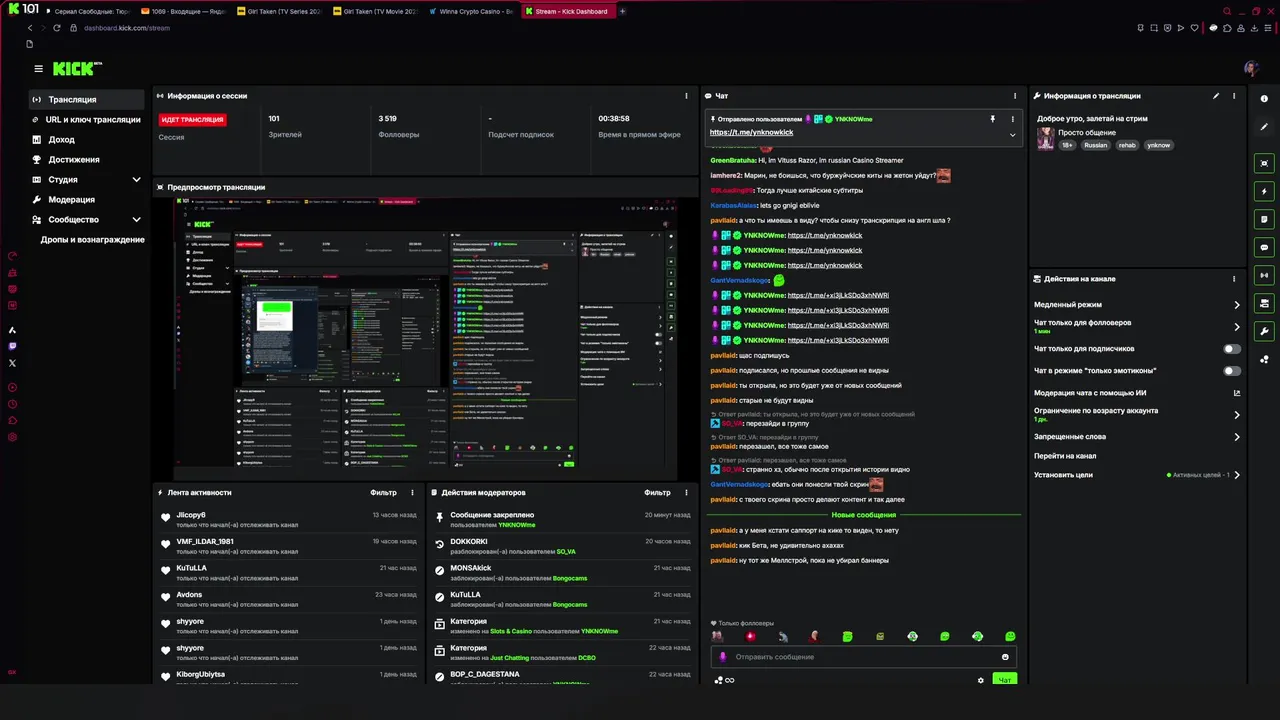Image resolution: width=1280 pixels, height=720 pixels.
Task: Click the green Чат send button
Action: (x=1005, y=680)
